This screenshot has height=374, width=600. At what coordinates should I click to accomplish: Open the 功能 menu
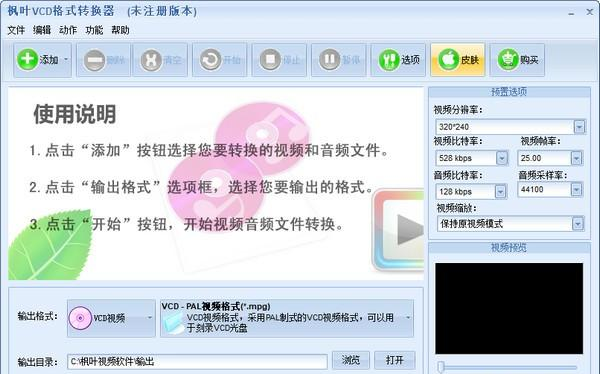click(x=94, y=30)
